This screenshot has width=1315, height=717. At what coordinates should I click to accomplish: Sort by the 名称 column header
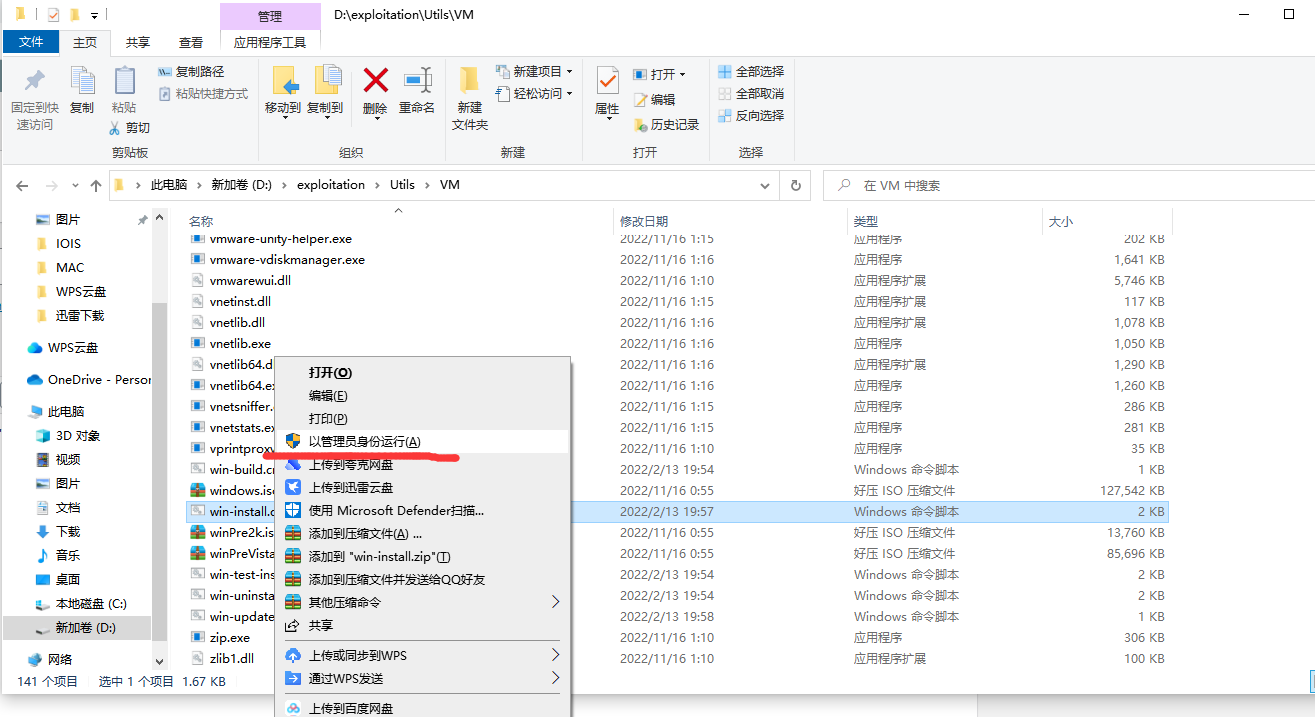(x=201, y=221)
